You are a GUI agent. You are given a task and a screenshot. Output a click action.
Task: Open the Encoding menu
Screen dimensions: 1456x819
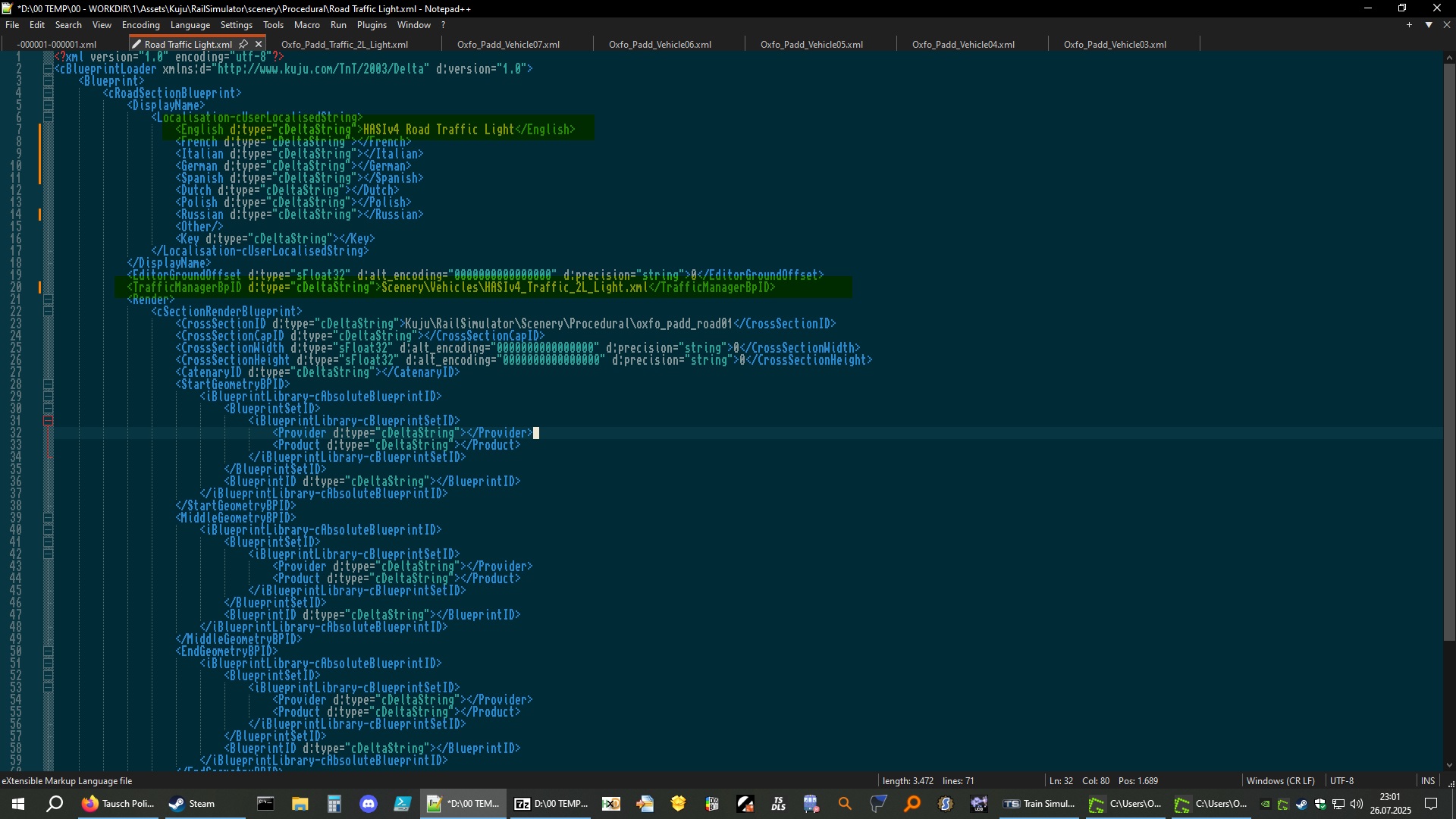tap(140, 25)
